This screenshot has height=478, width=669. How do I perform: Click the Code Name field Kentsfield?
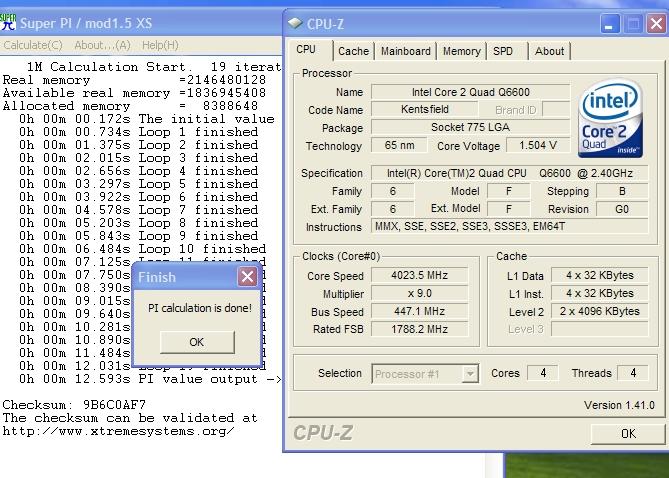[425, 109]
